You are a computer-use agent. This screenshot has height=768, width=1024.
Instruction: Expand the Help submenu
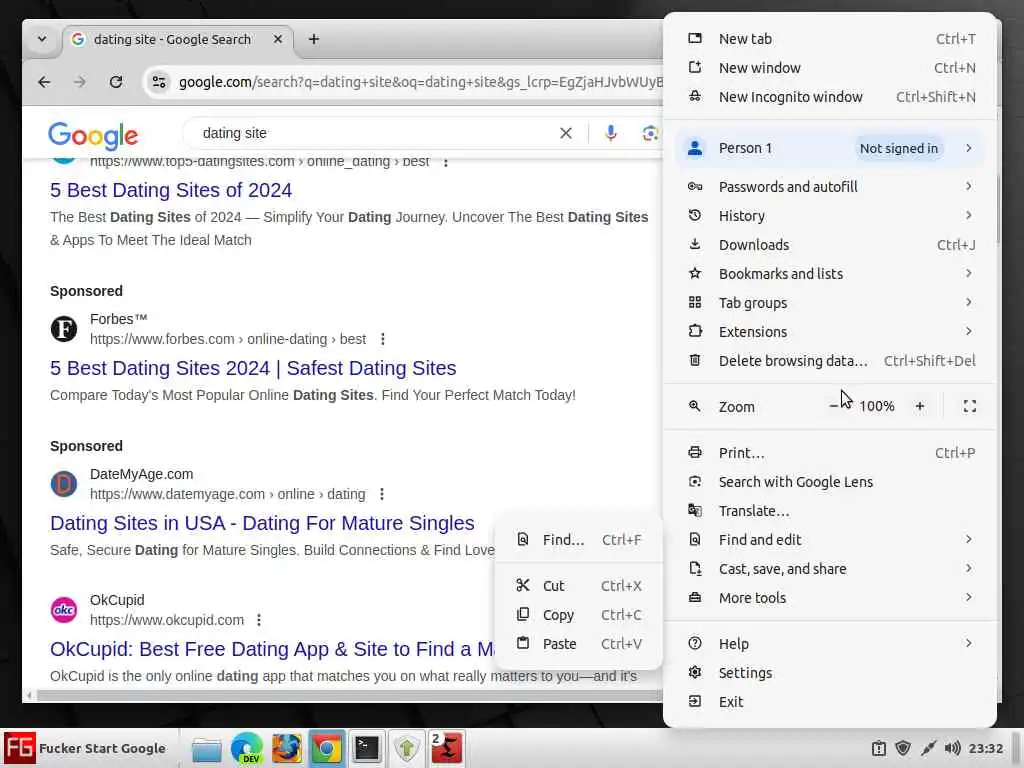point(831,644)
